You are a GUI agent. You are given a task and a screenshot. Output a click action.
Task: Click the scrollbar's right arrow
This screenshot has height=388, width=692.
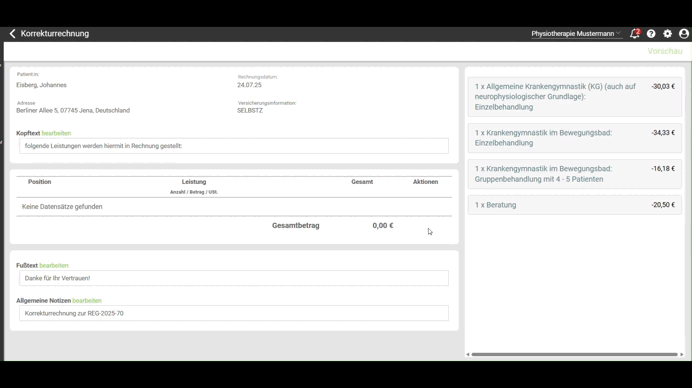pos(681,354)
